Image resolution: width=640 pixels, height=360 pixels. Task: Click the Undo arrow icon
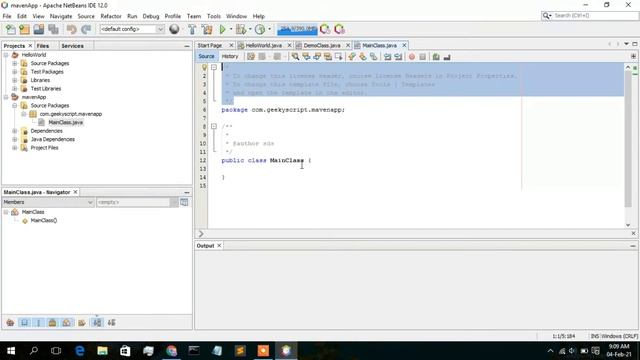tap(71, 29)
